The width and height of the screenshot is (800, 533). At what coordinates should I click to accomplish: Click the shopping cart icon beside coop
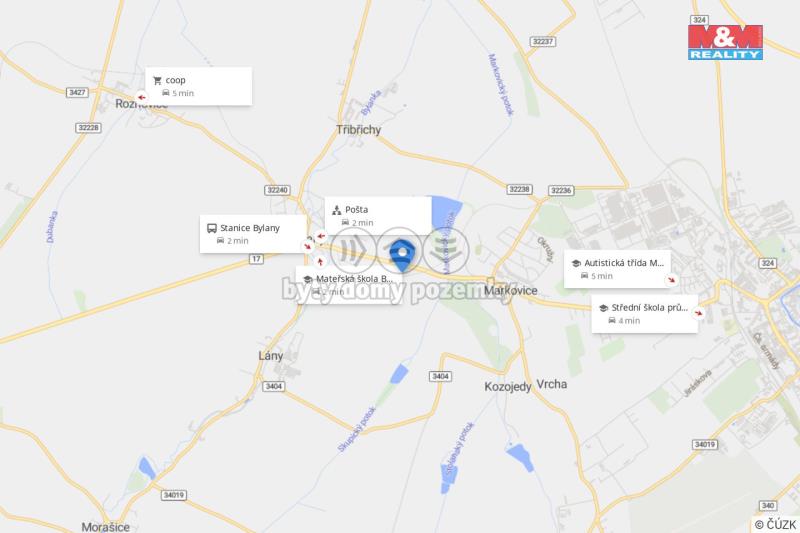(157, 81)
